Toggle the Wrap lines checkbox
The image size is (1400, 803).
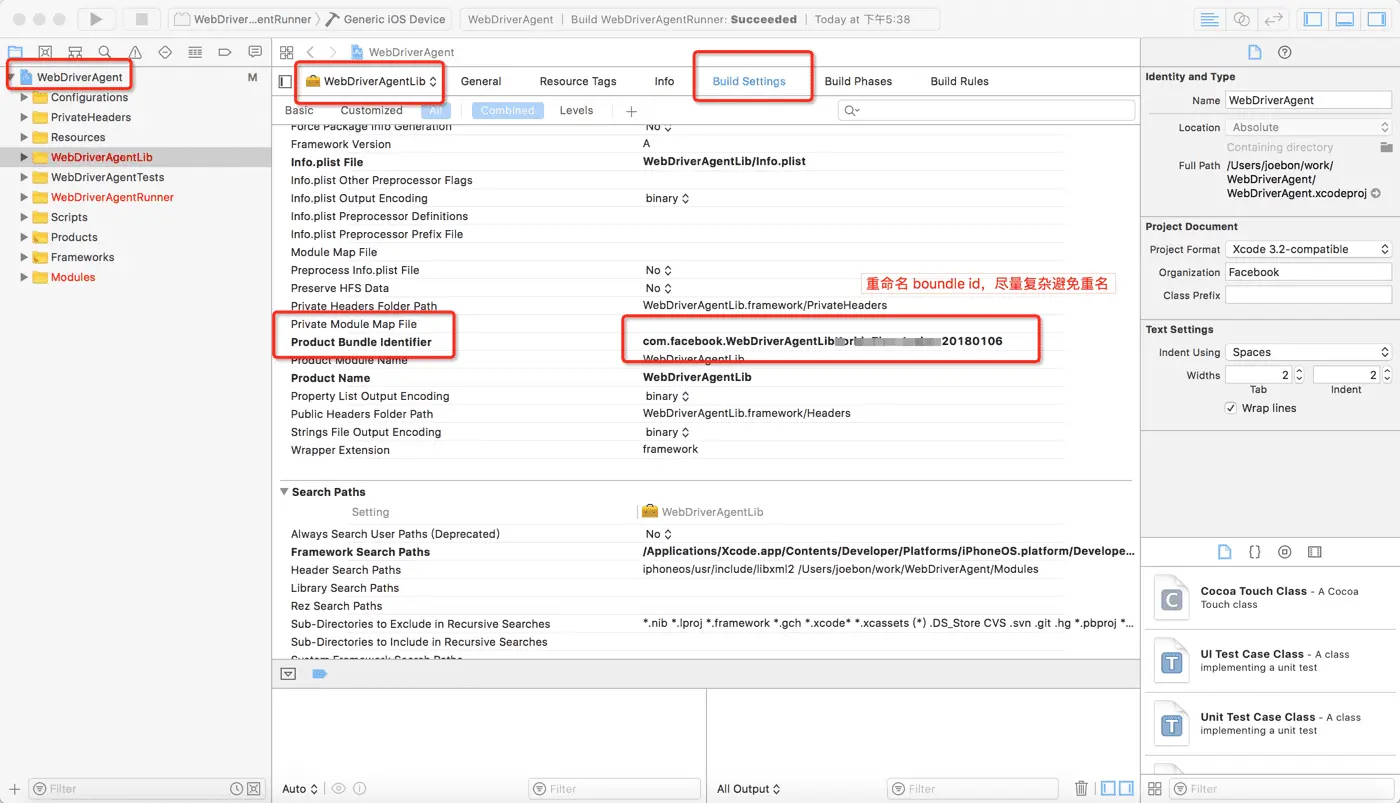click(1231, 408)
